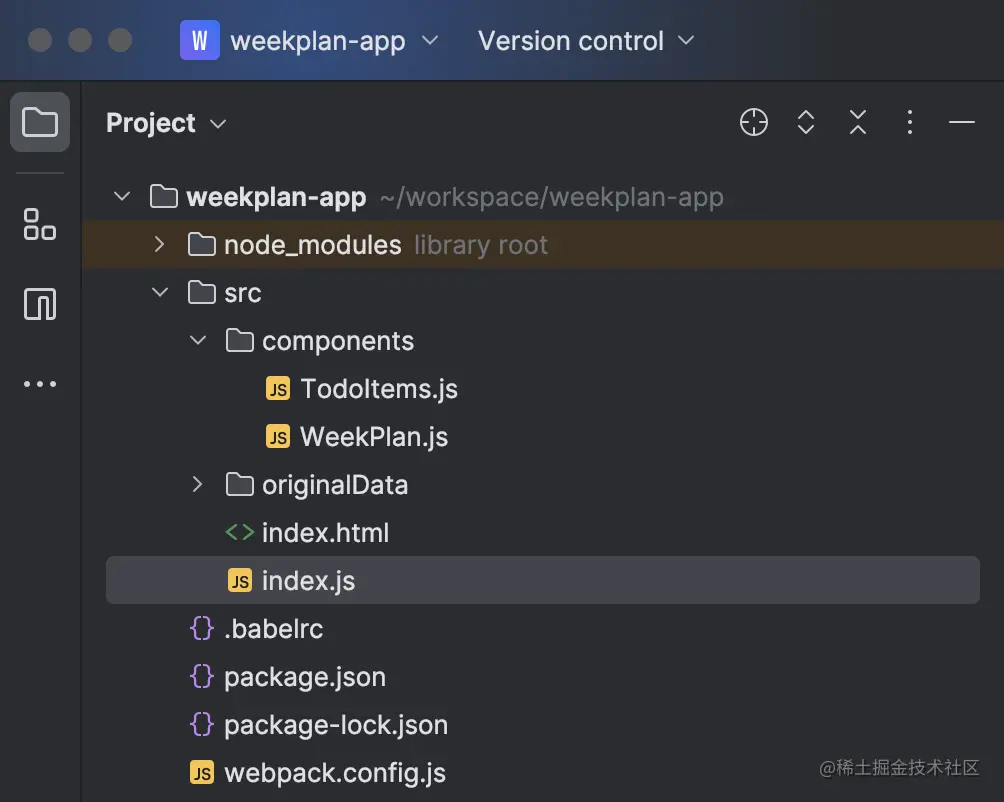Select webpack.config.js file
Viewport: 1004px width, 802px height.
(334, 773)
